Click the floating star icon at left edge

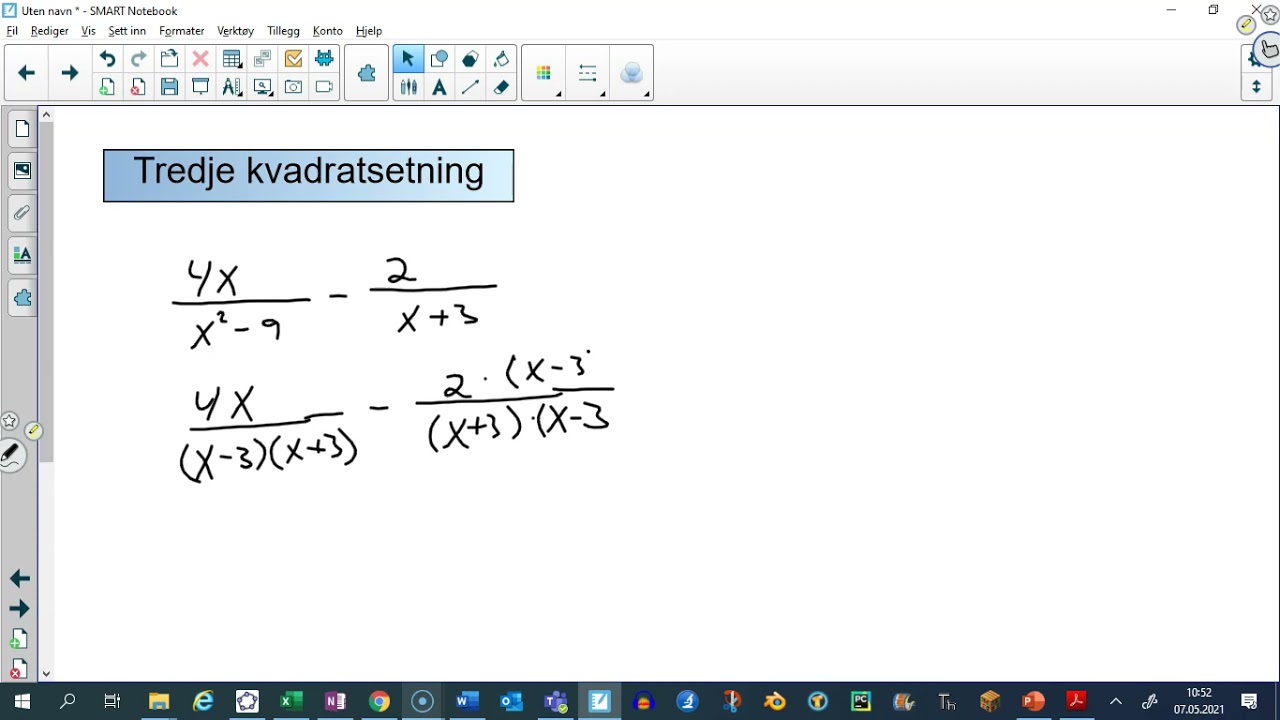point(9,421)
